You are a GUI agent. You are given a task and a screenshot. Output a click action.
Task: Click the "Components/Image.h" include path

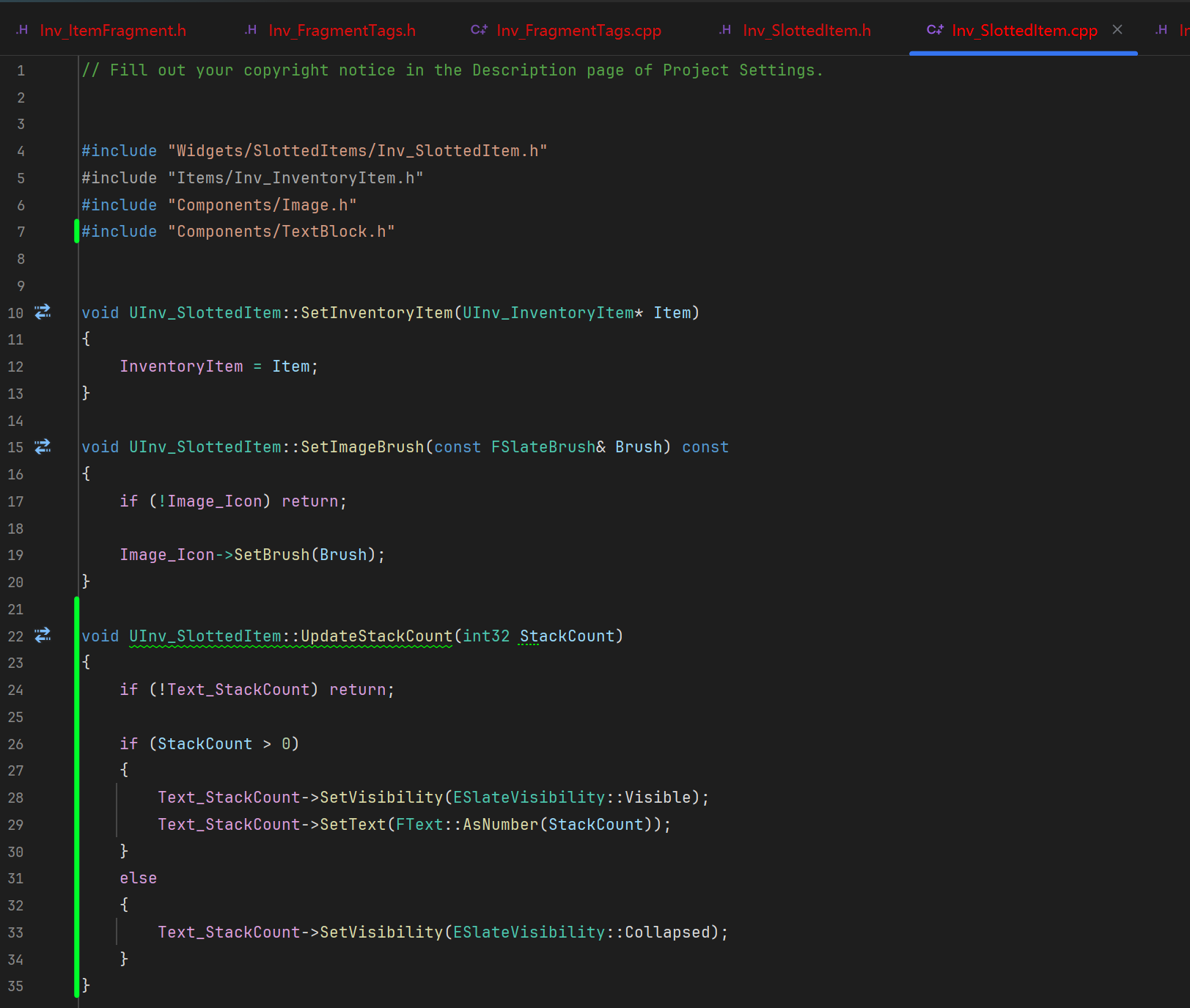click(262, 205)
